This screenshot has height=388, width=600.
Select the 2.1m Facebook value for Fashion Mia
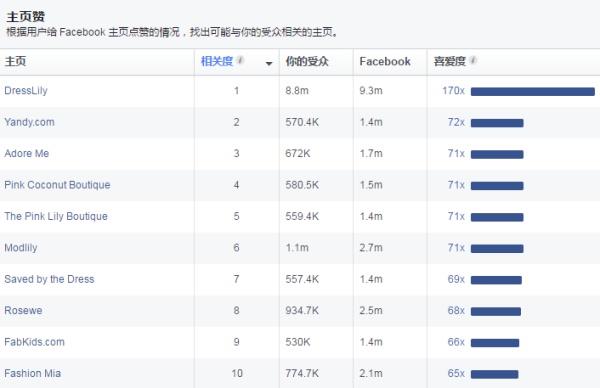pos(371,373)
